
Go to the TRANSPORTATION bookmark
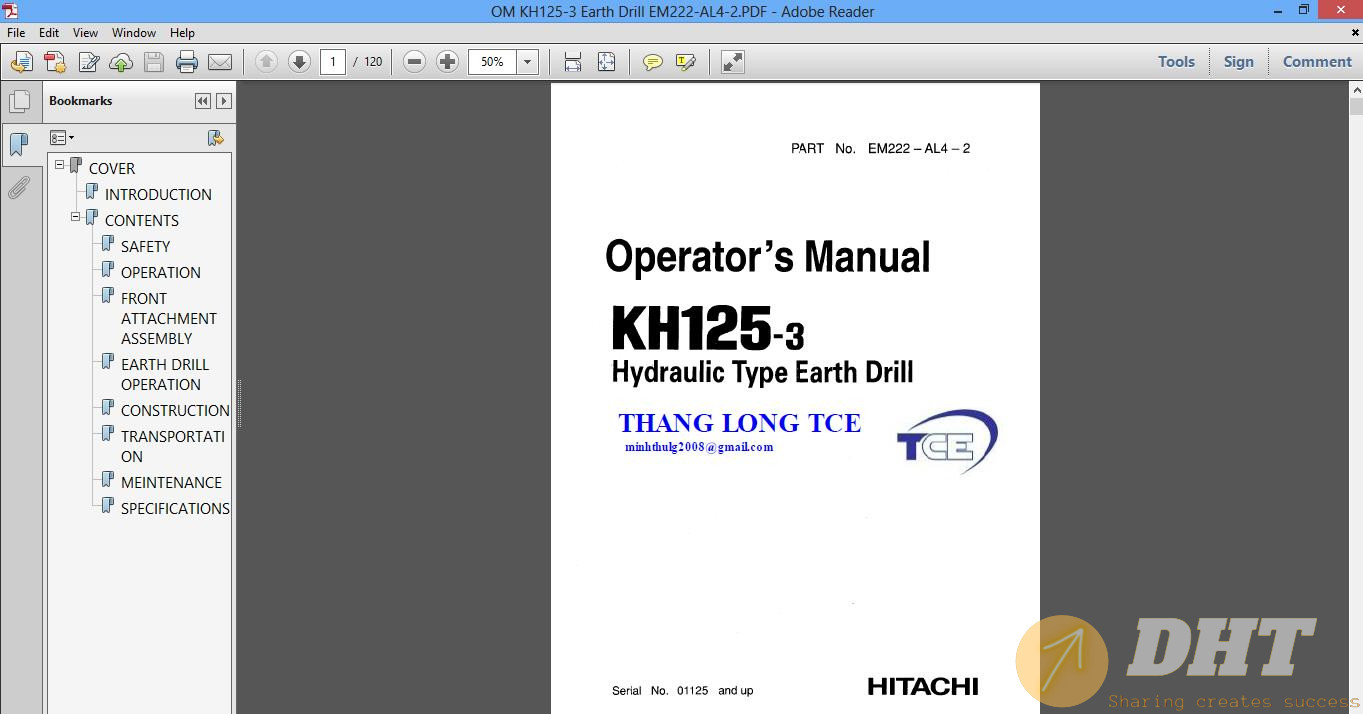172,446
